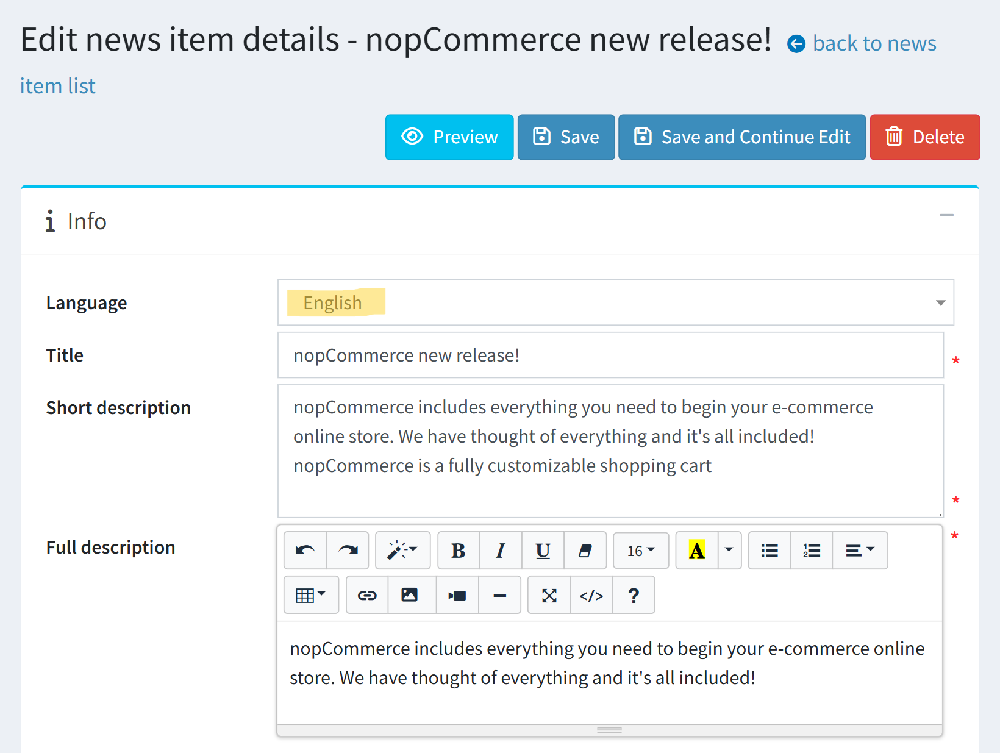
Task: Switch the editor to fullscreen mode
Action: (x=548, y=595)
